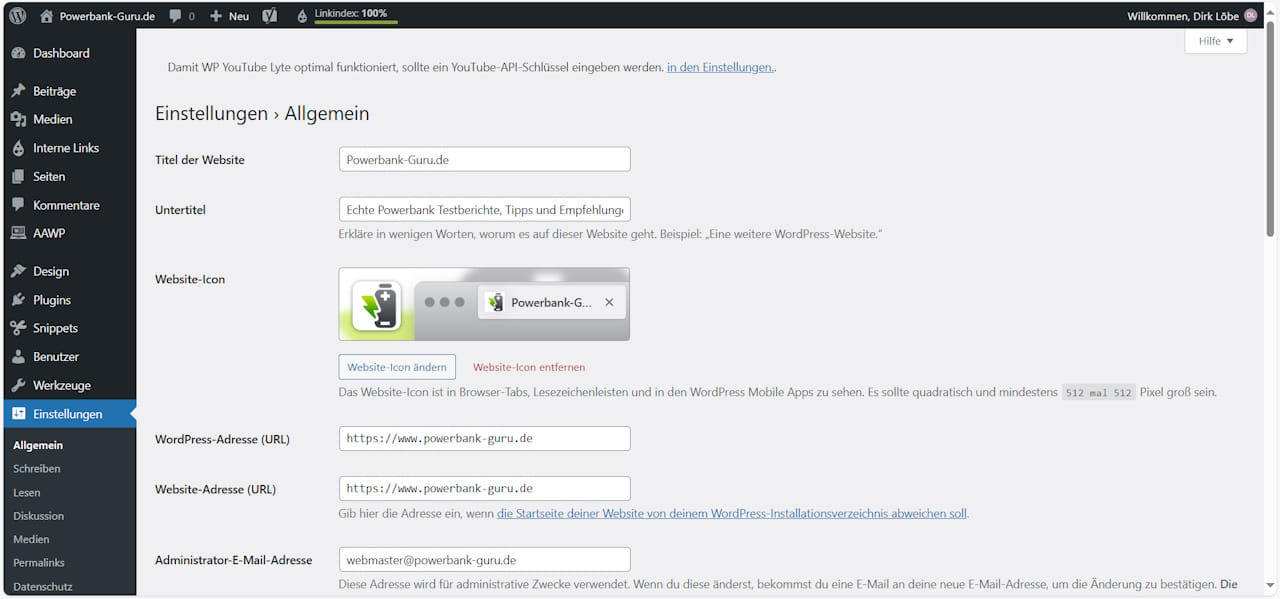1280x599 pixels.
Task: Click the '512 mal 512' code text
Action: [x=1098, y=393]
